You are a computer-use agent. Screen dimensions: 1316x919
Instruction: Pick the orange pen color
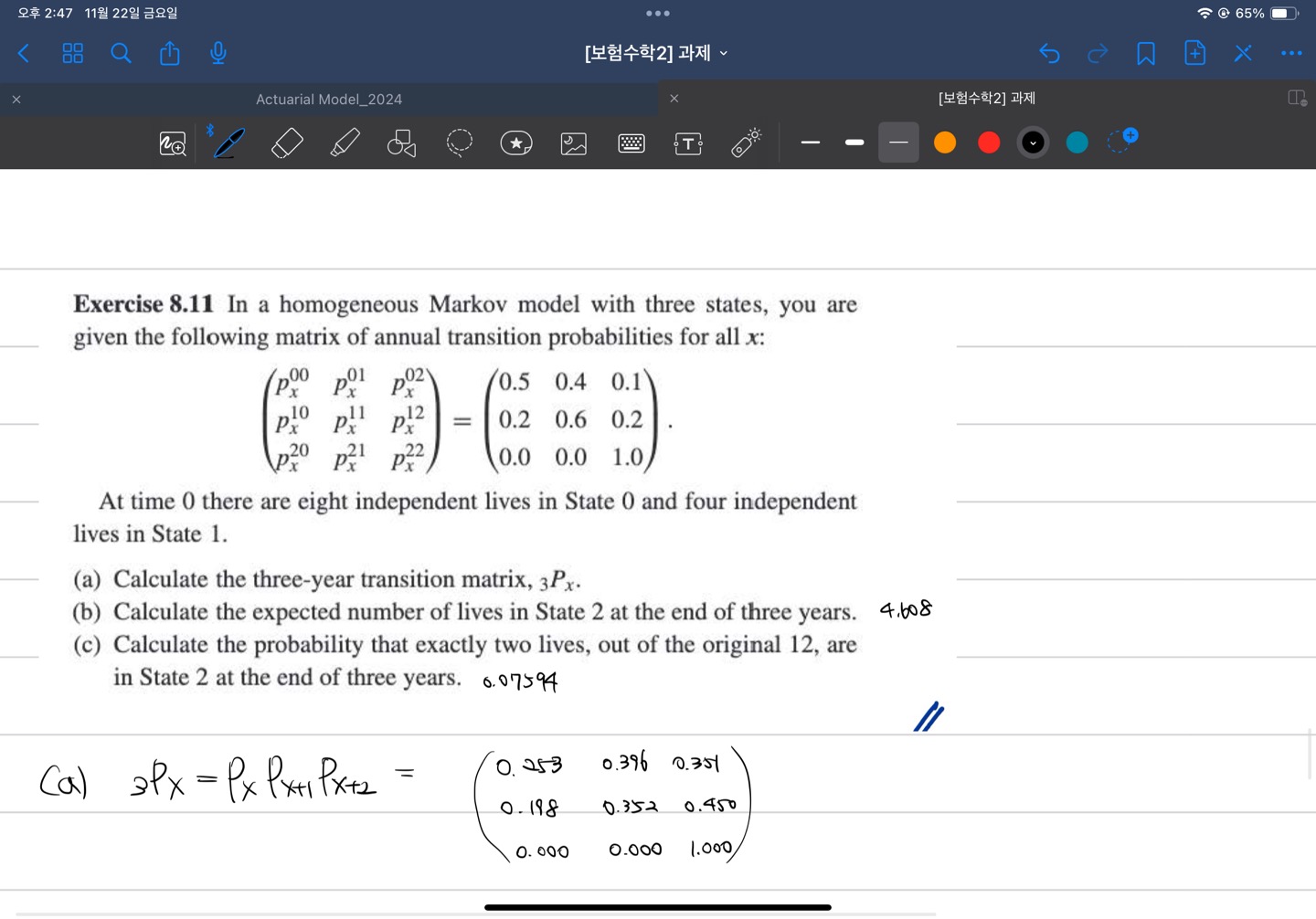click(945, 143)
